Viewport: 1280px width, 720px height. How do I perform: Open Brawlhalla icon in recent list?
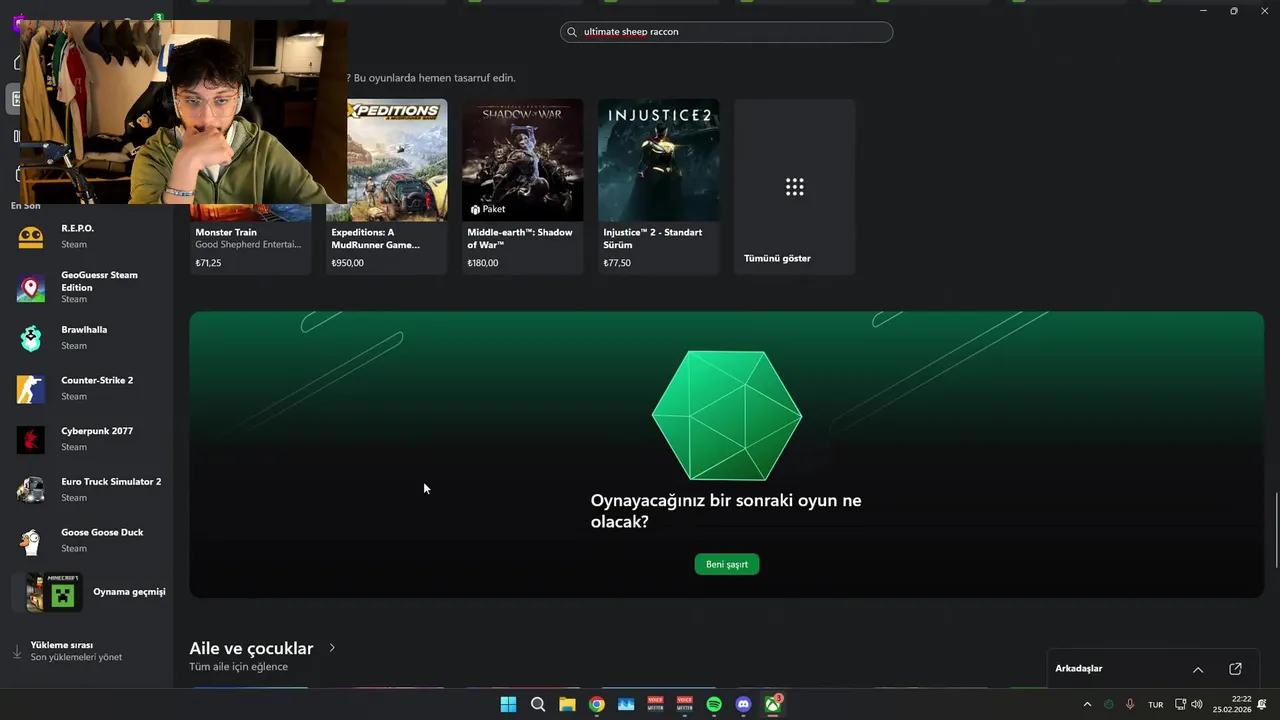click(31, 338)
